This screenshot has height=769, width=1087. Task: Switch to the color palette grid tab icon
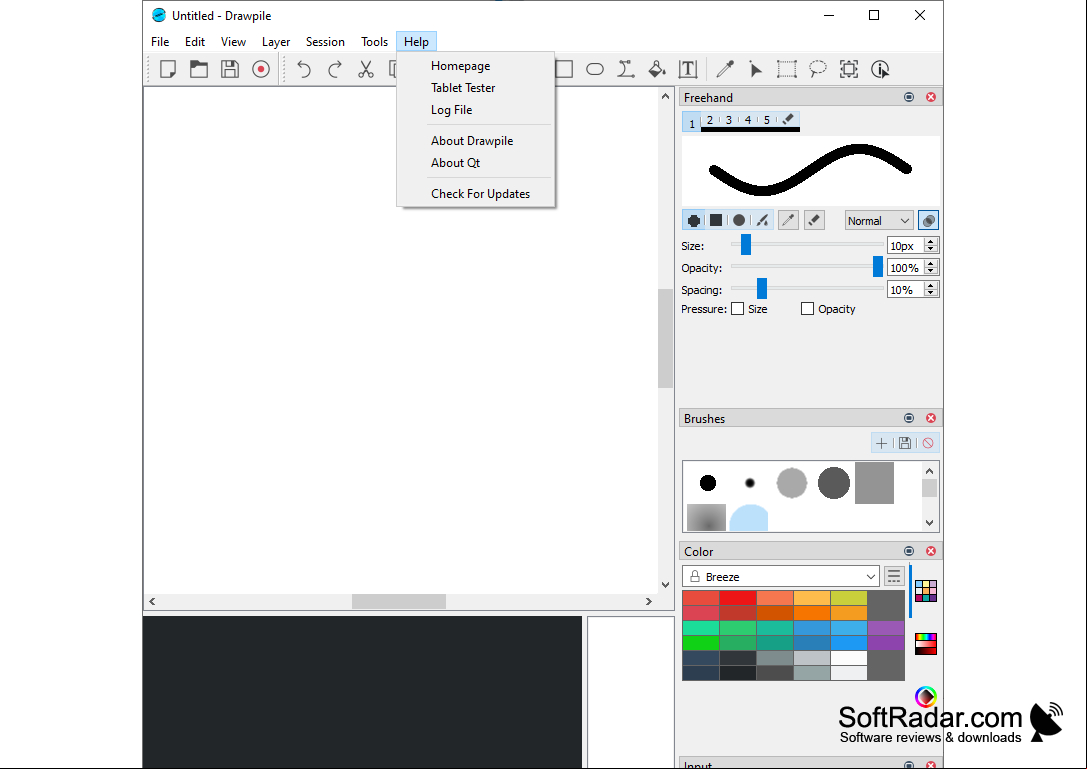[x=925, y=591]
